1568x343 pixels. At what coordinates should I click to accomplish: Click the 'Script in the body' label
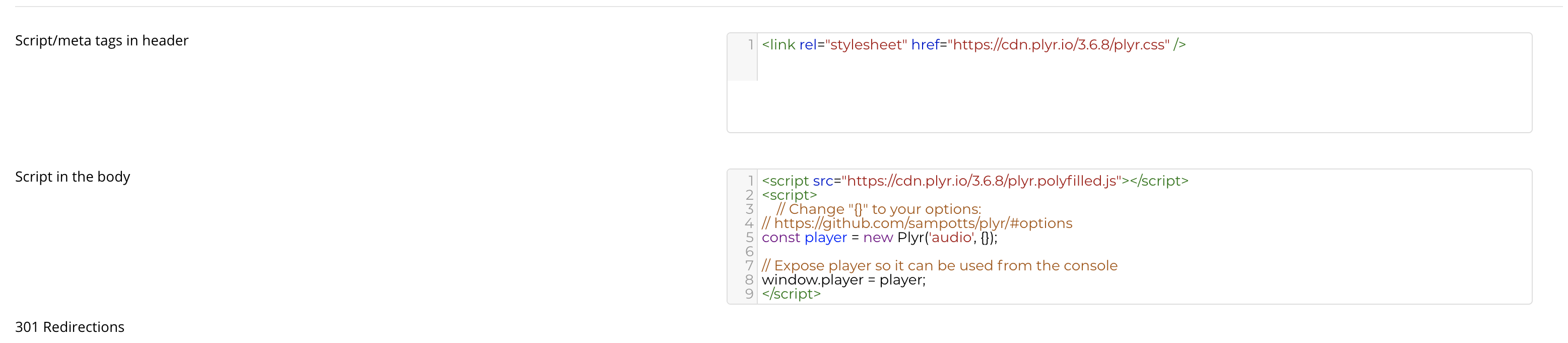click(73, 177)
